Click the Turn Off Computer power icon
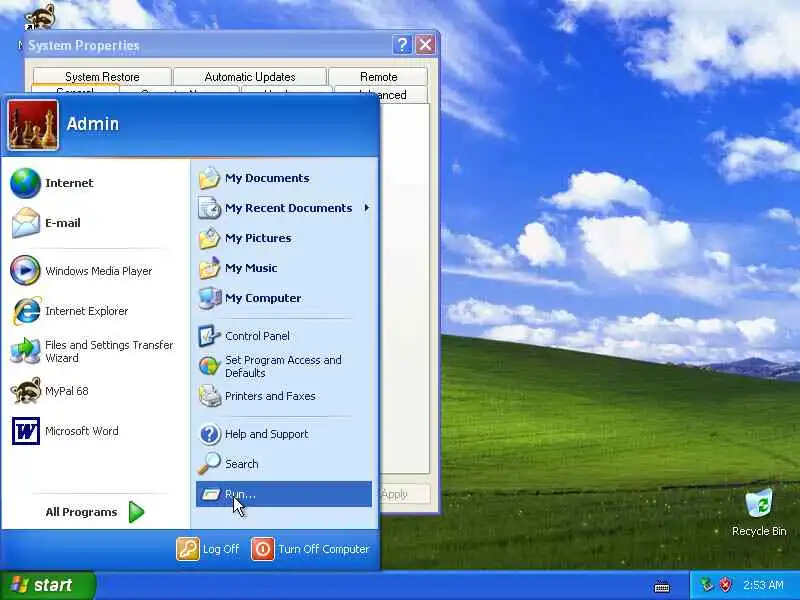The image size is (800, 600). point(263,549)
